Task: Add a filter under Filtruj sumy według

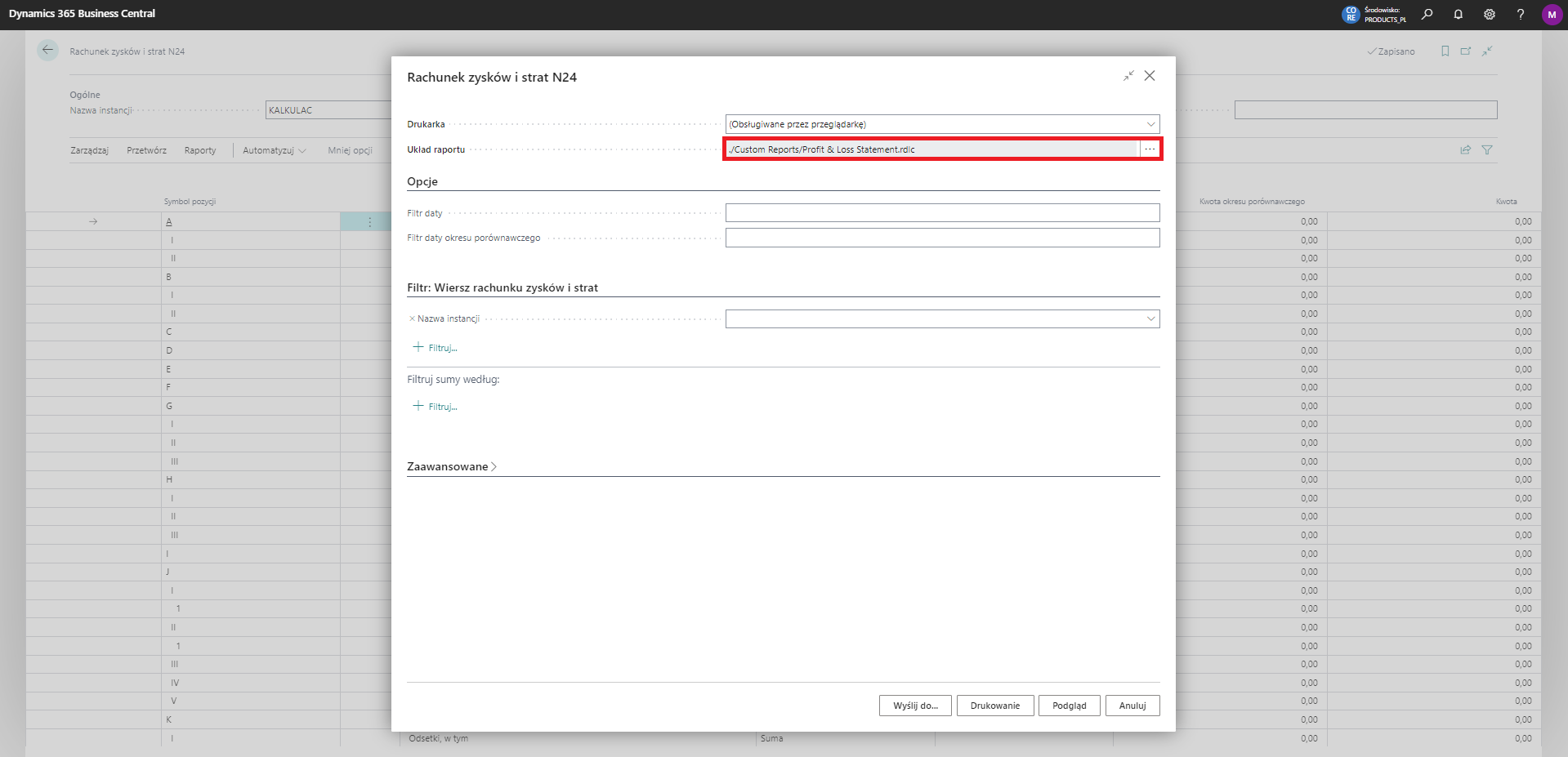Action: (436, 407)
